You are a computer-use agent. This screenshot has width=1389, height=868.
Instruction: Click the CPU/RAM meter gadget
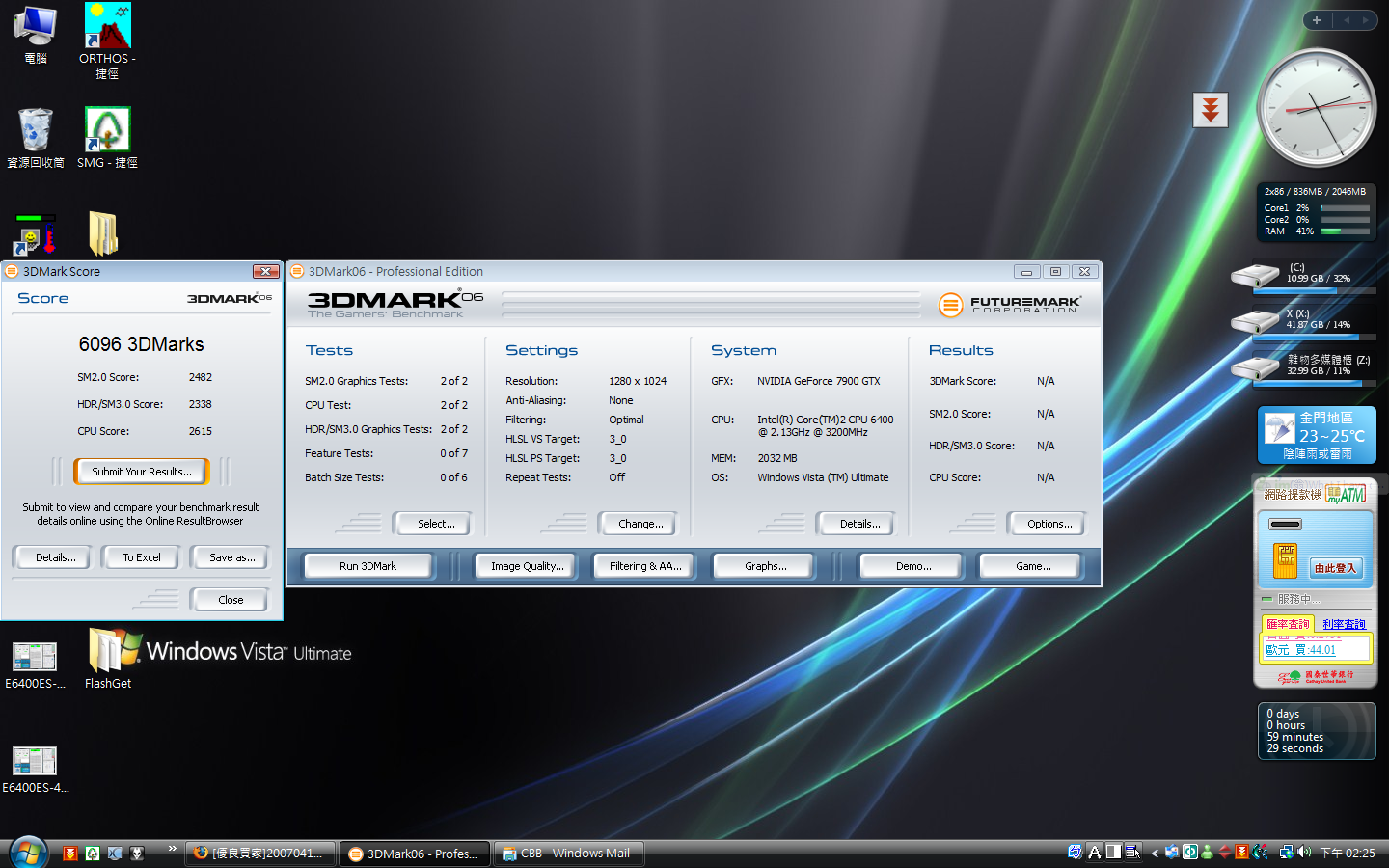coord(1317,212)
